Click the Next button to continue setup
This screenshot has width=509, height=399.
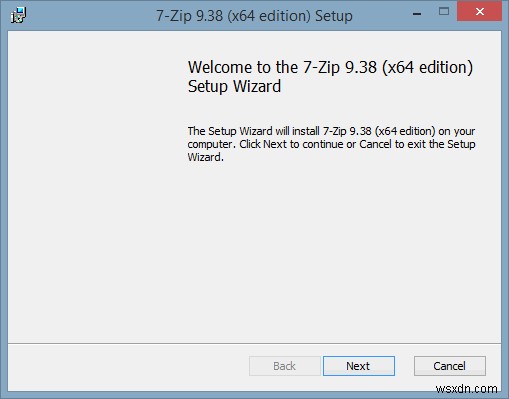pos(359,366)
